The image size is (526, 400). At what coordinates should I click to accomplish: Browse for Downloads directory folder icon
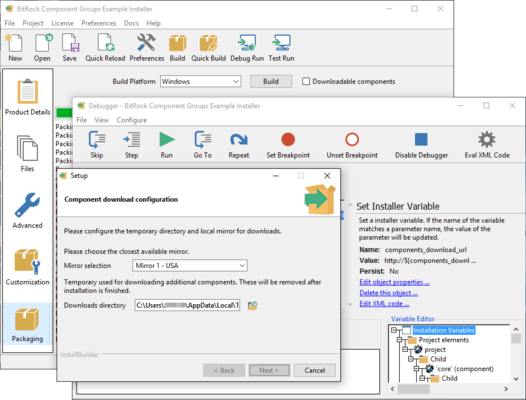click(252, 305)
